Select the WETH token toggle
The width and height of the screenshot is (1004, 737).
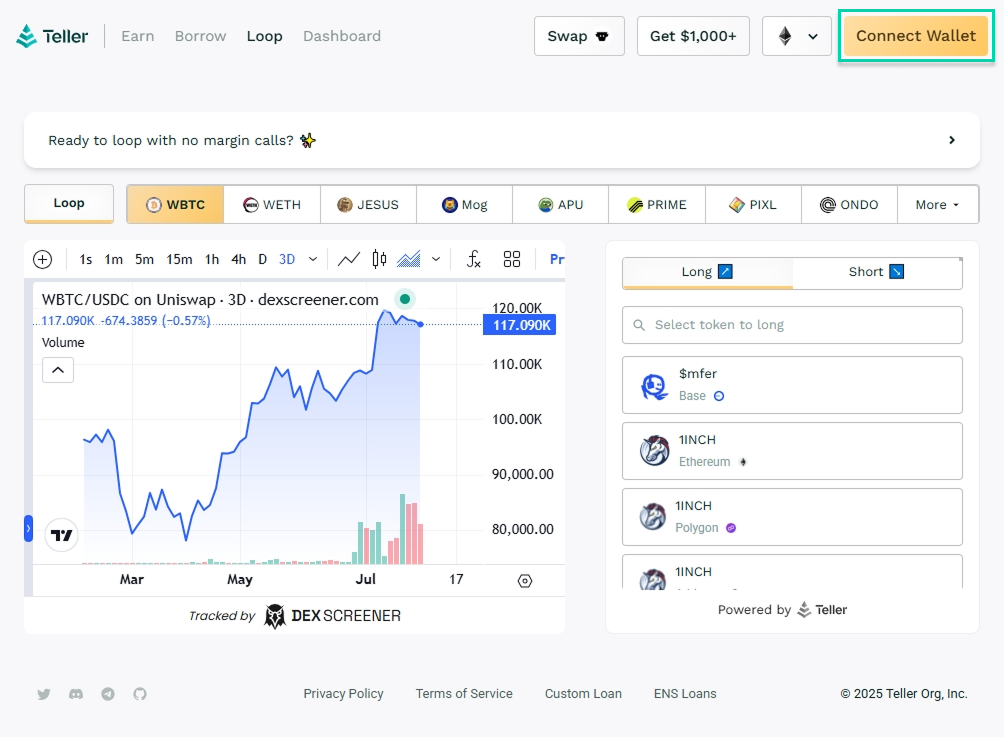coord(272,205)
